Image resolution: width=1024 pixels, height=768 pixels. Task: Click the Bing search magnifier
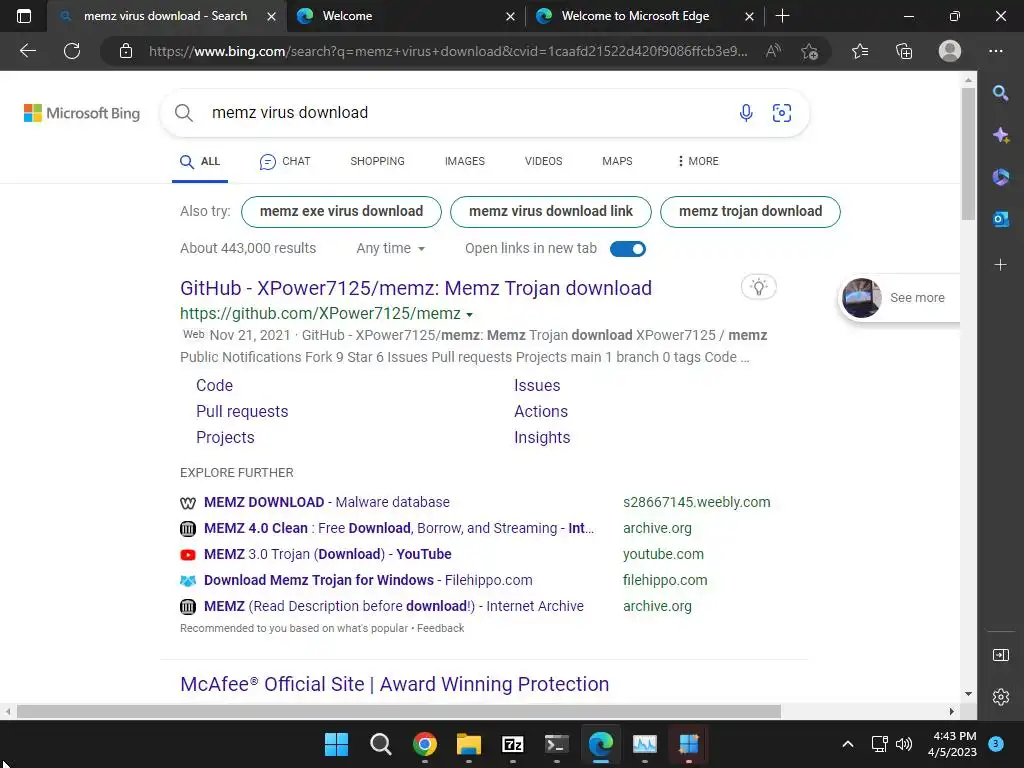184,113
